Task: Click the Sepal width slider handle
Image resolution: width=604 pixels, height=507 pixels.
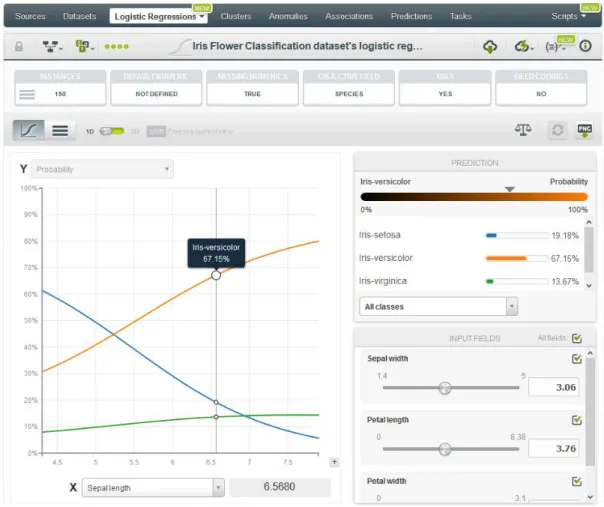Action: tap(445, 388)
